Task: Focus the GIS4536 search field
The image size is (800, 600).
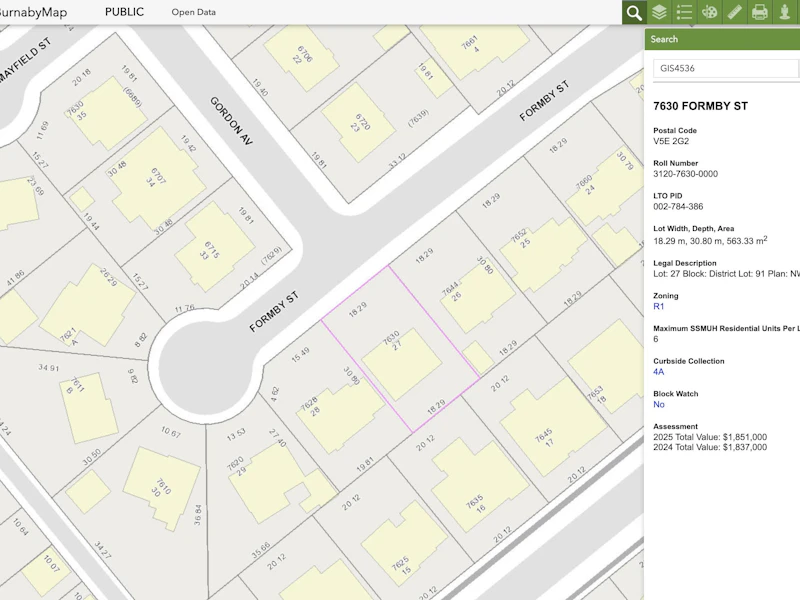Action: [x=726, y=68]
